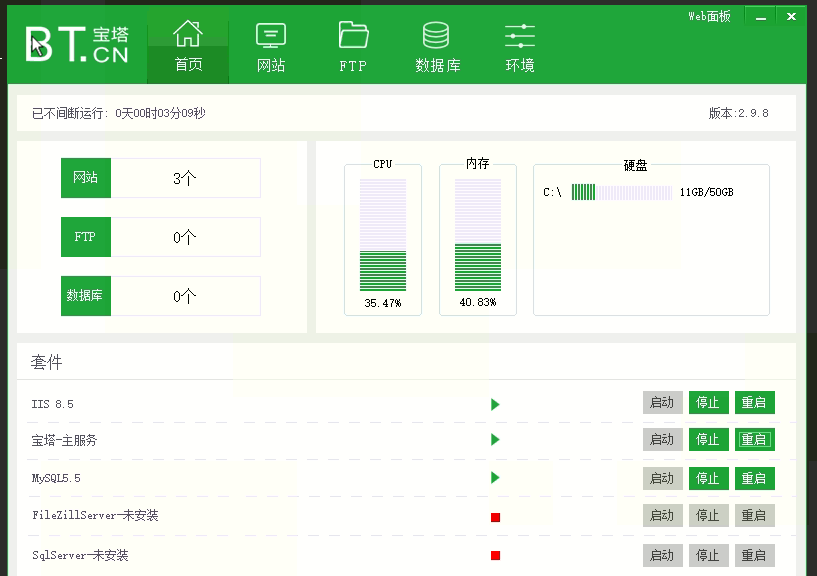Select the 宝塔-主服务 service name

tap(64, 440)
